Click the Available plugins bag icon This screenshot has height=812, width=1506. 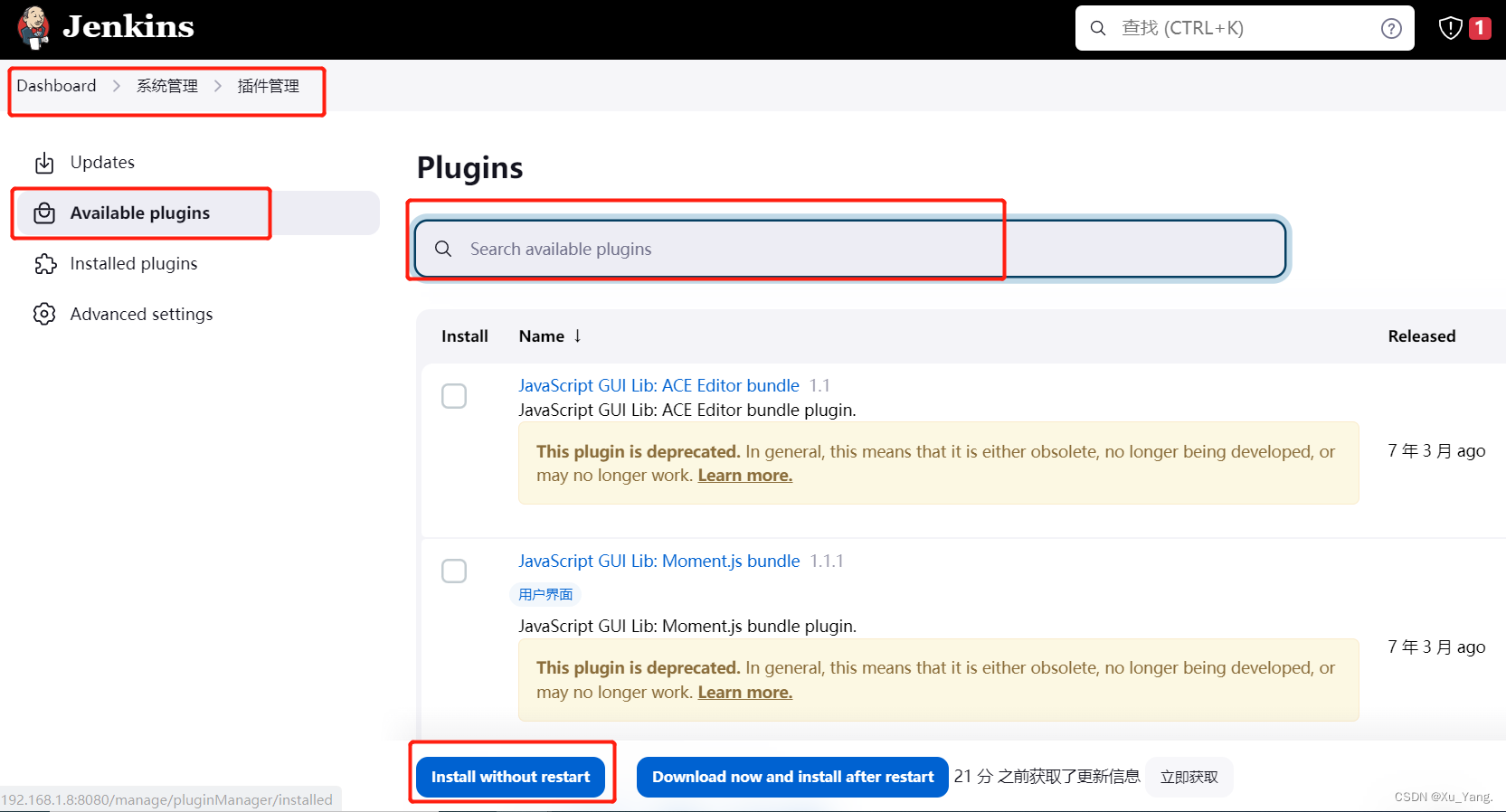coord(44,213)
